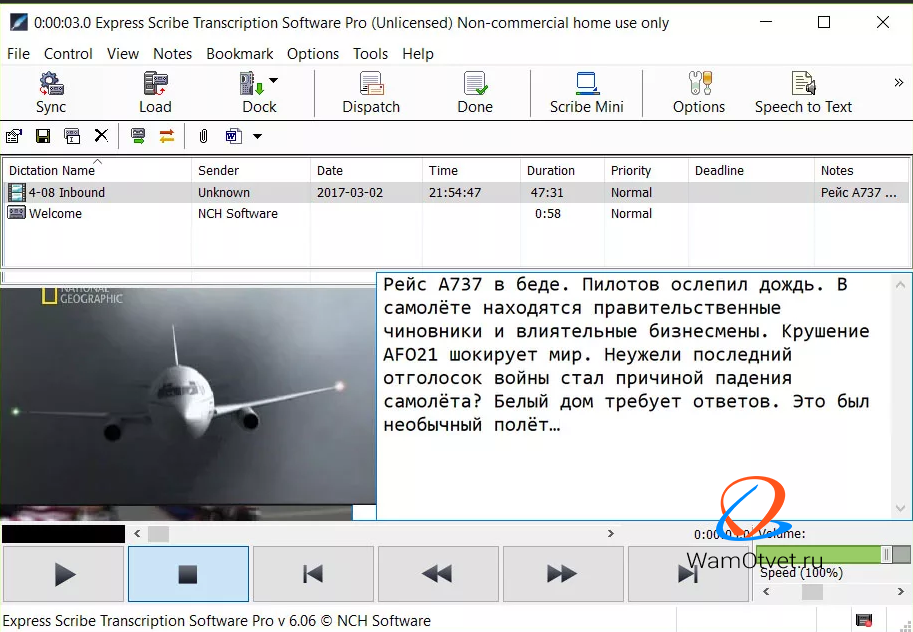Image resolution: width=913 pixels, height=632 pixels.
Task: Sync dictations using the Sync icon
Action: [x=50, y=90]
